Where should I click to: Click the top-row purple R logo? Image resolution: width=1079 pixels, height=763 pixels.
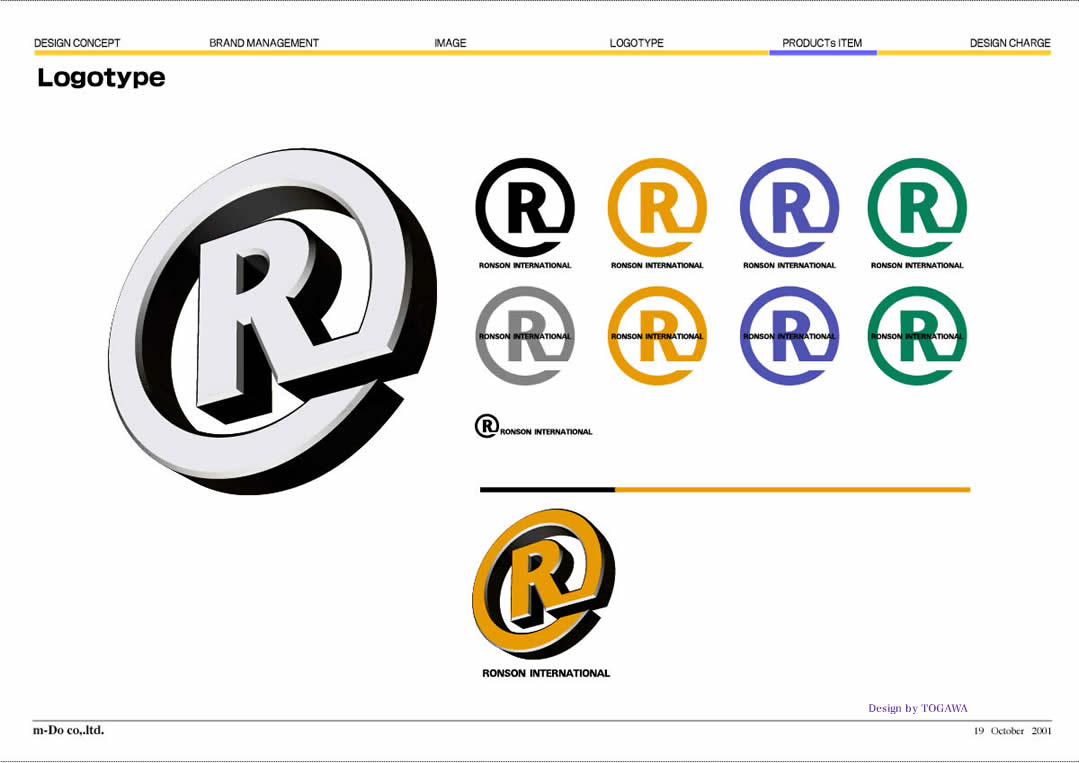(789, 209)
